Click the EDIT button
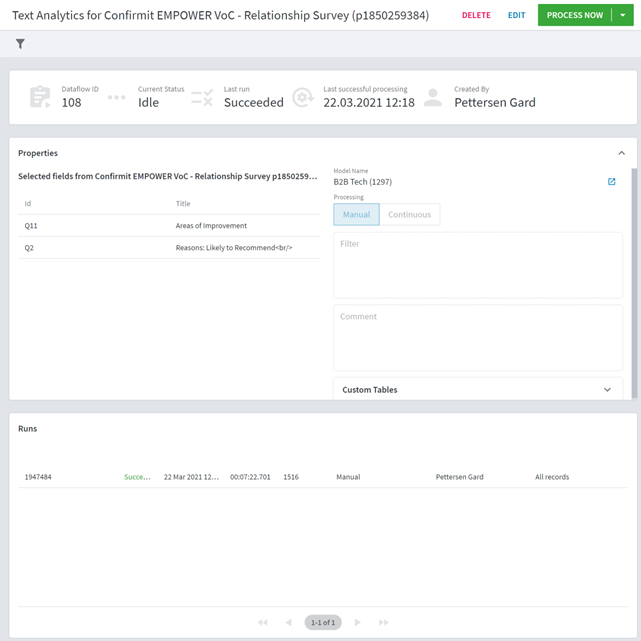The height and width of the screenshot is (641, 641). click(x=516, y=15)
